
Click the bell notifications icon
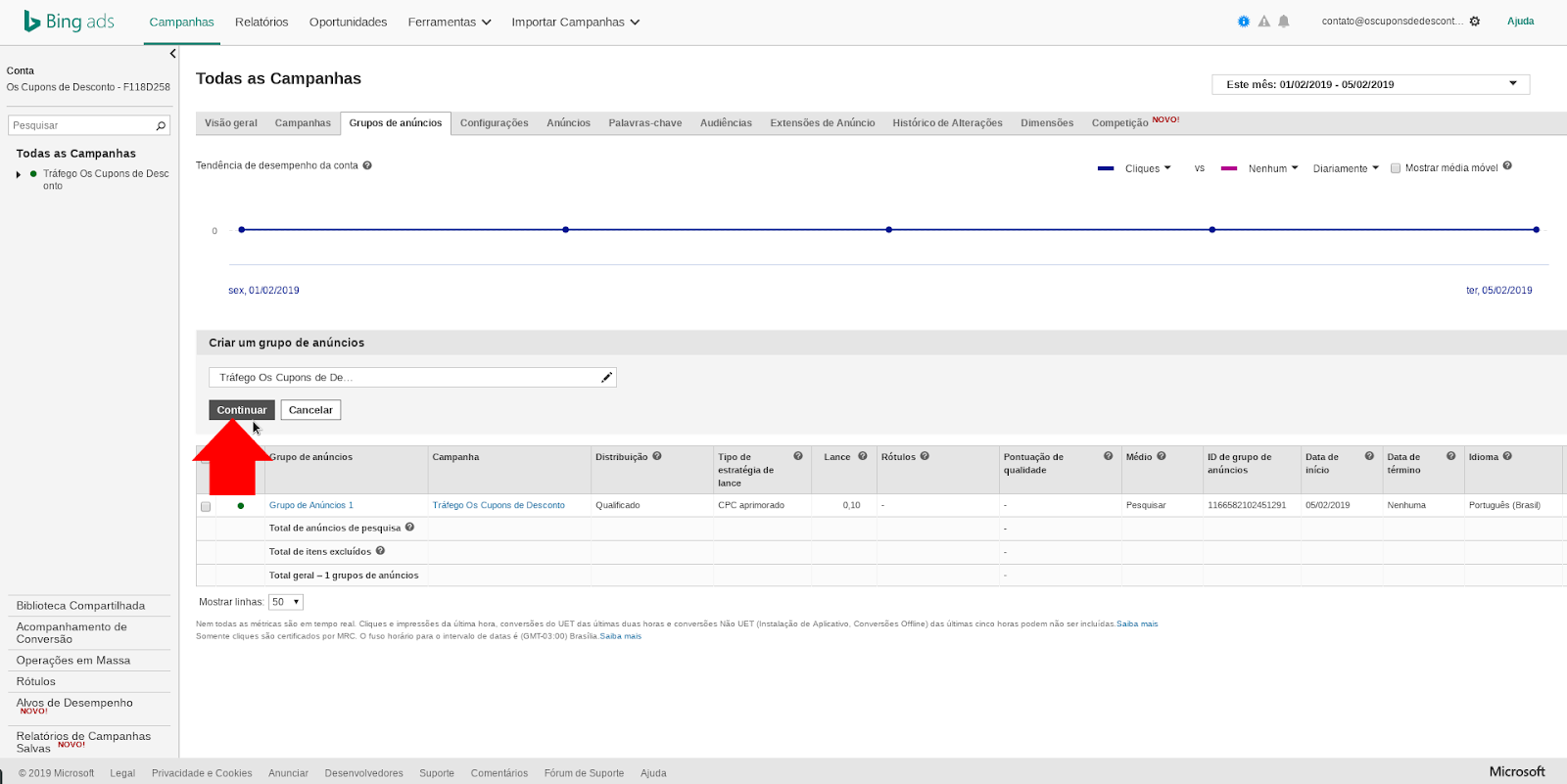coord(1284,22)
